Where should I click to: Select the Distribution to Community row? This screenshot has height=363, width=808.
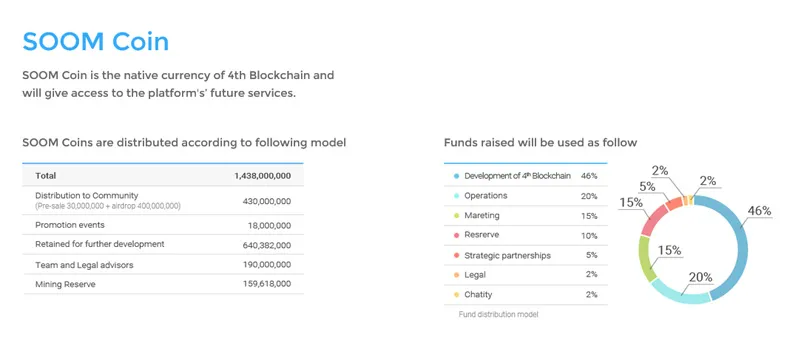(163, 201)
